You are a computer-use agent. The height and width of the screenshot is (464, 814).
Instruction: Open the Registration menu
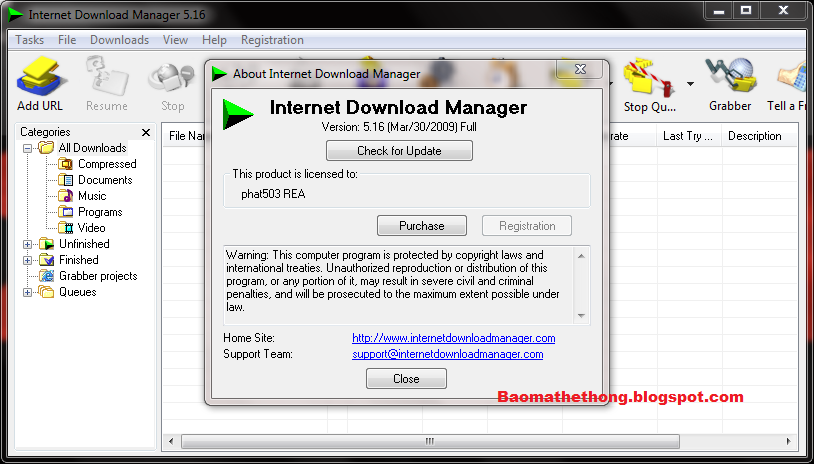click(x=272, y=40)
